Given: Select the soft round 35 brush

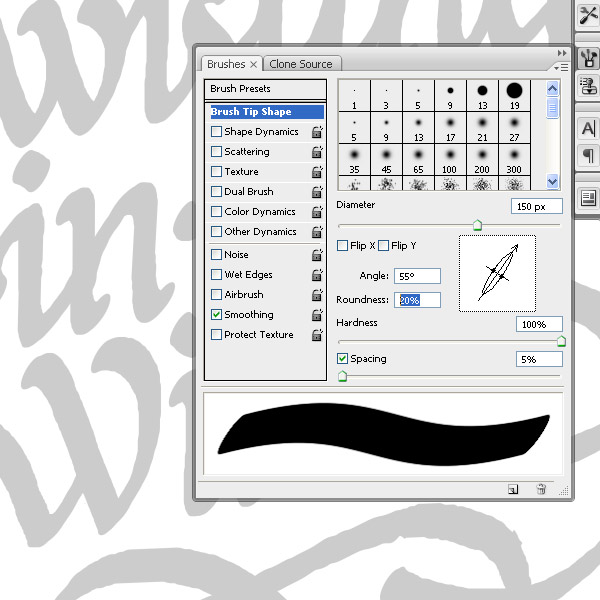Looking at the screenshot, I should tap(354, 160).
